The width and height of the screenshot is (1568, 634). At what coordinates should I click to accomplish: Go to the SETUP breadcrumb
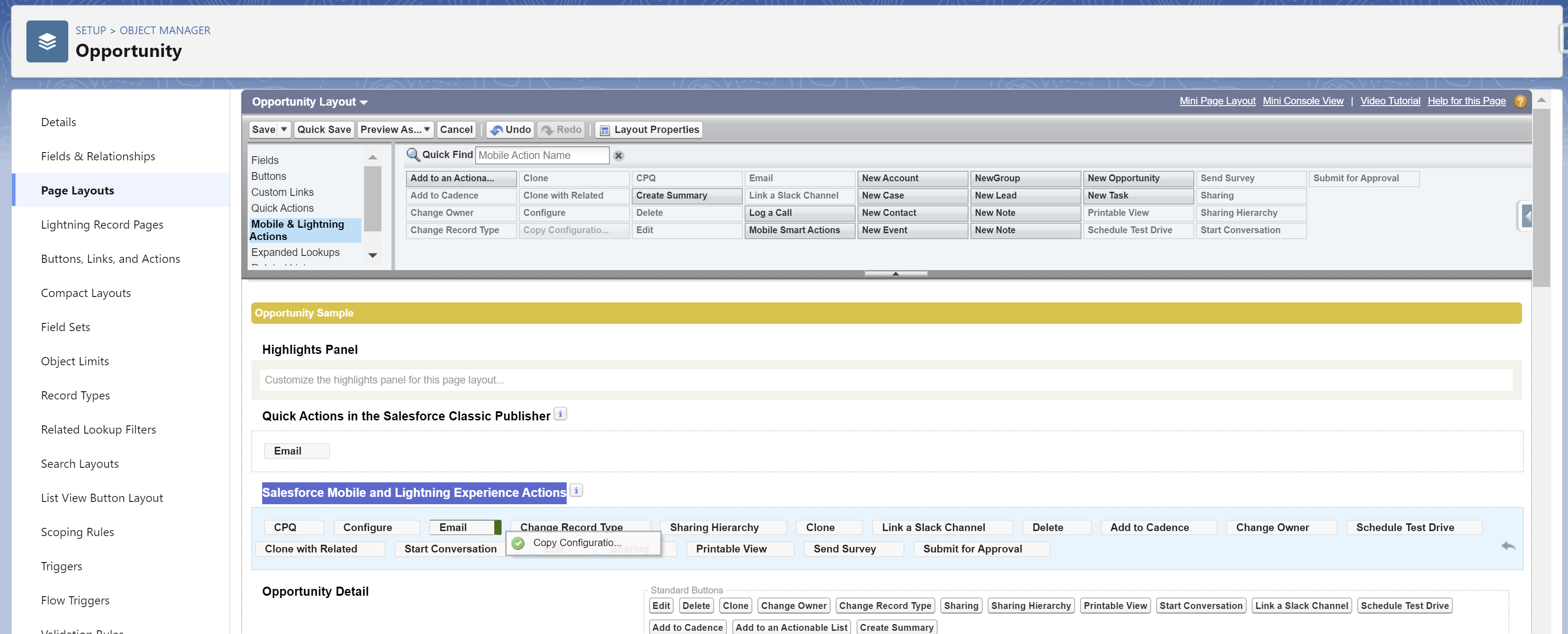click(x=91, y=31)
